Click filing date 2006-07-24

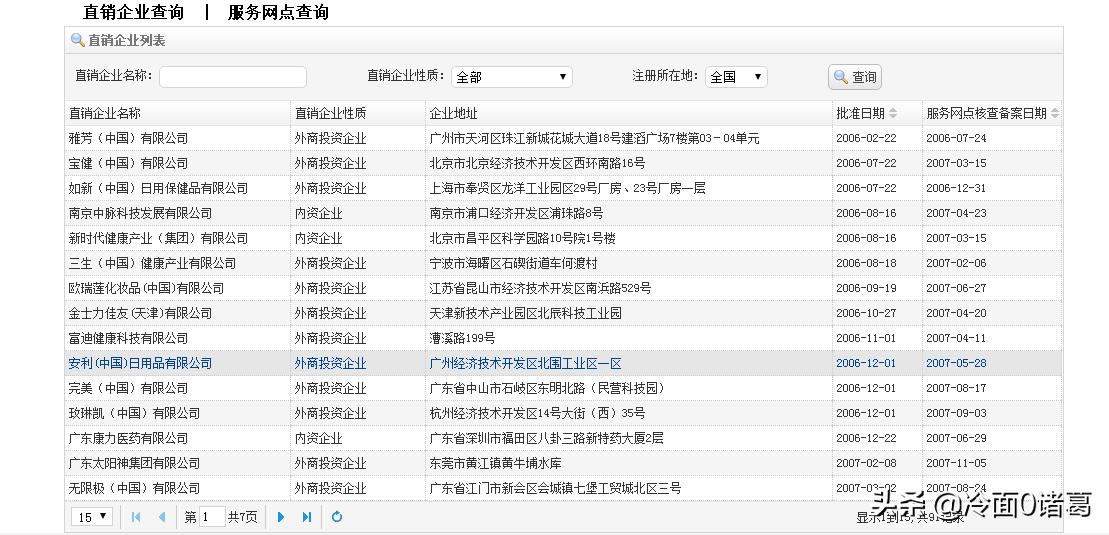pyautogui.click(x=956, y=138)
